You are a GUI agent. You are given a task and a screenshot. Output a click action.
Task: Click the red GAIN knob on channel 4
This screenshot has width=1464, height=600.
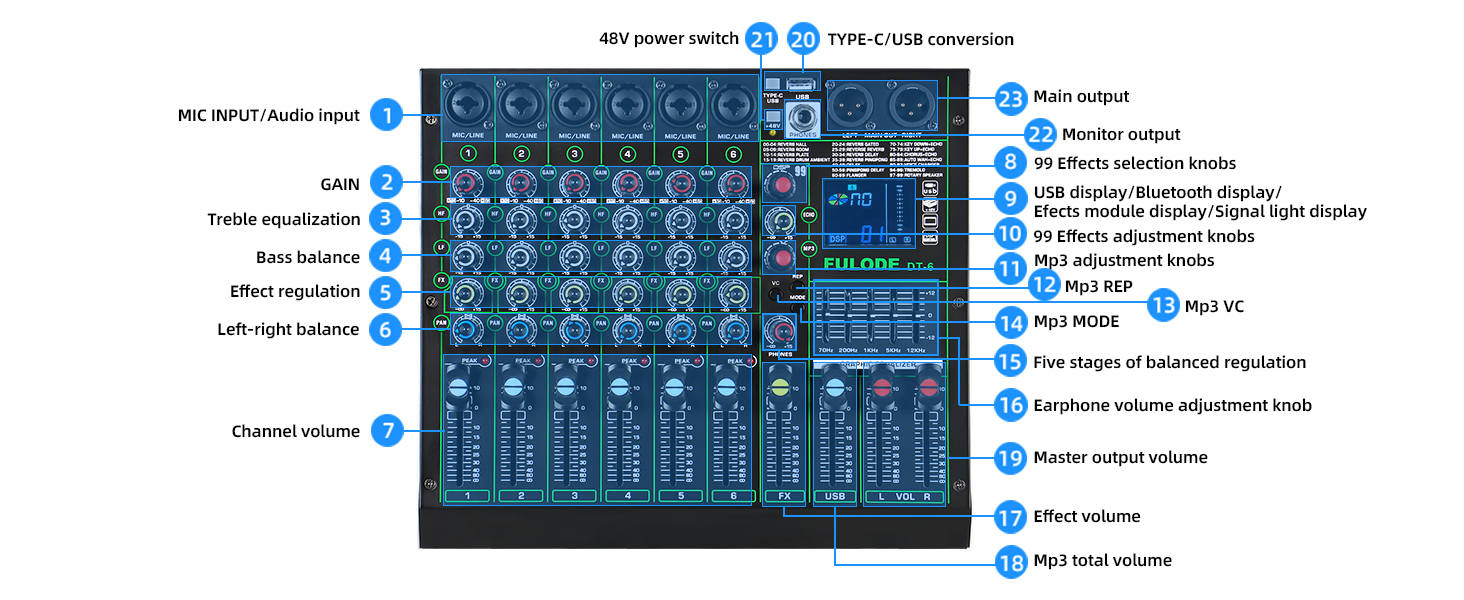coord(627,183)
